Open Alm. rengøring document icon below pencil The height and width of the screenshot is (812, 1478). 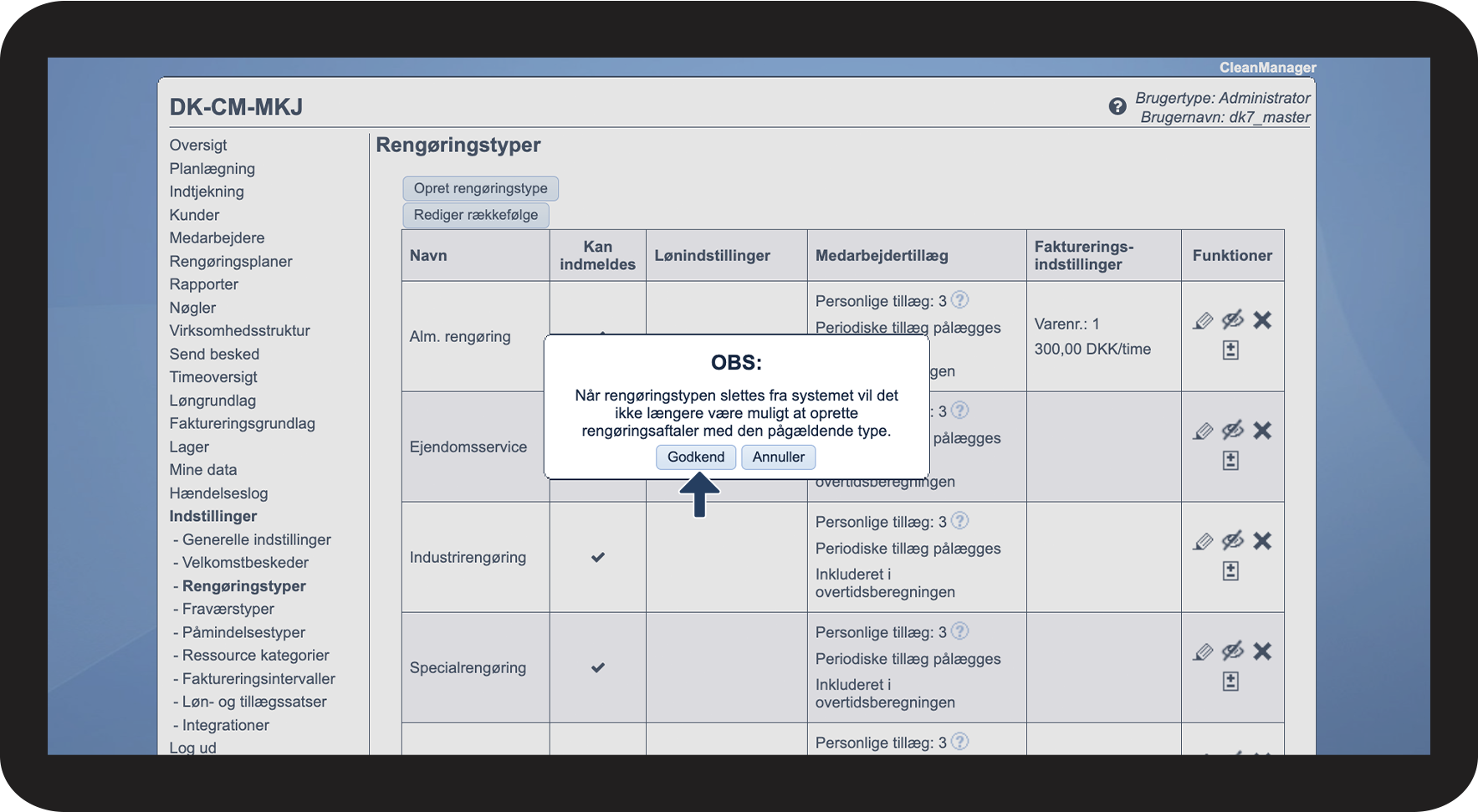[x=1230, y=350]
